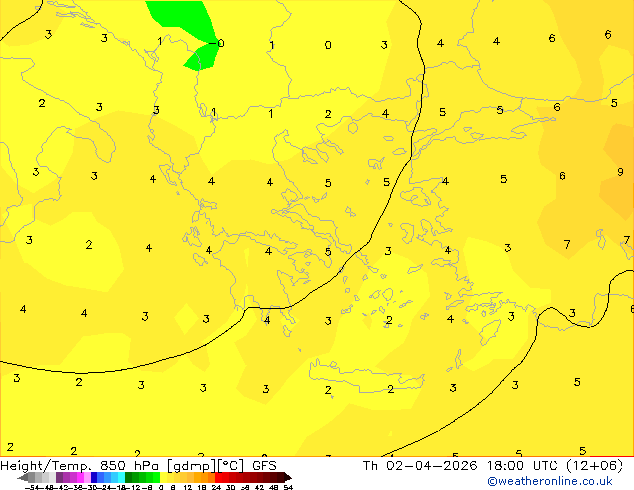Select the cyan legend swatch near -18

121,477
